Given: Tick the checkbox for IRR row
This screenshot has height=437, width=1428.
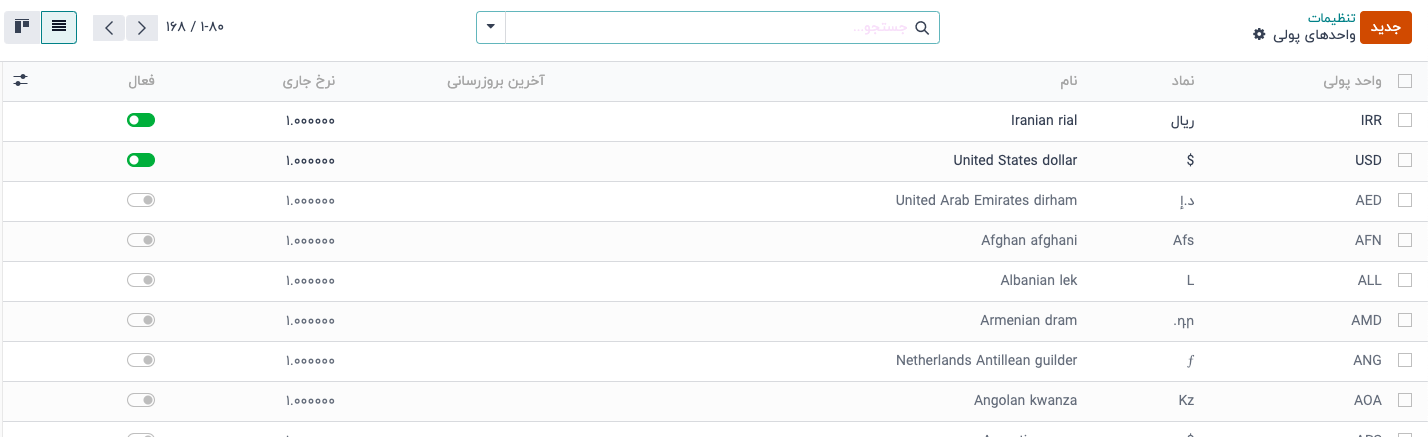Looking at the screenshot, I should (x=1404, y=120).
